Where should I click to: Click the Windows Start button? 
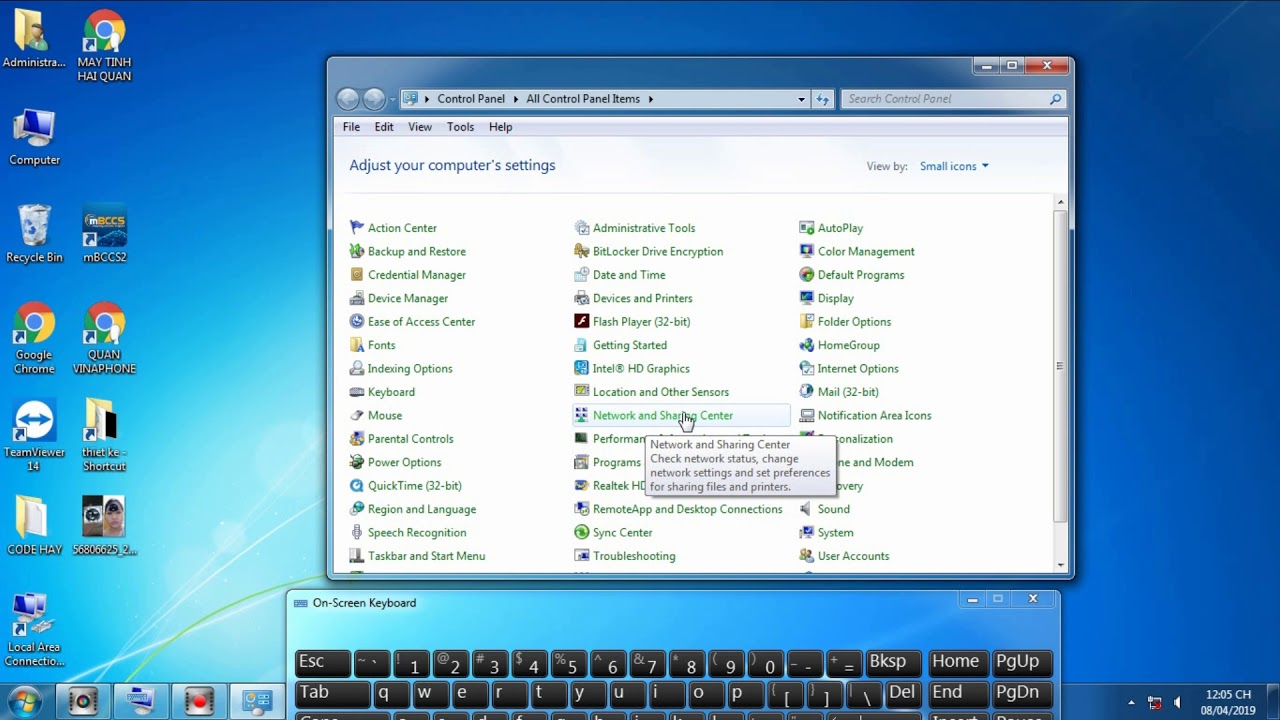(x=24, y=702)
